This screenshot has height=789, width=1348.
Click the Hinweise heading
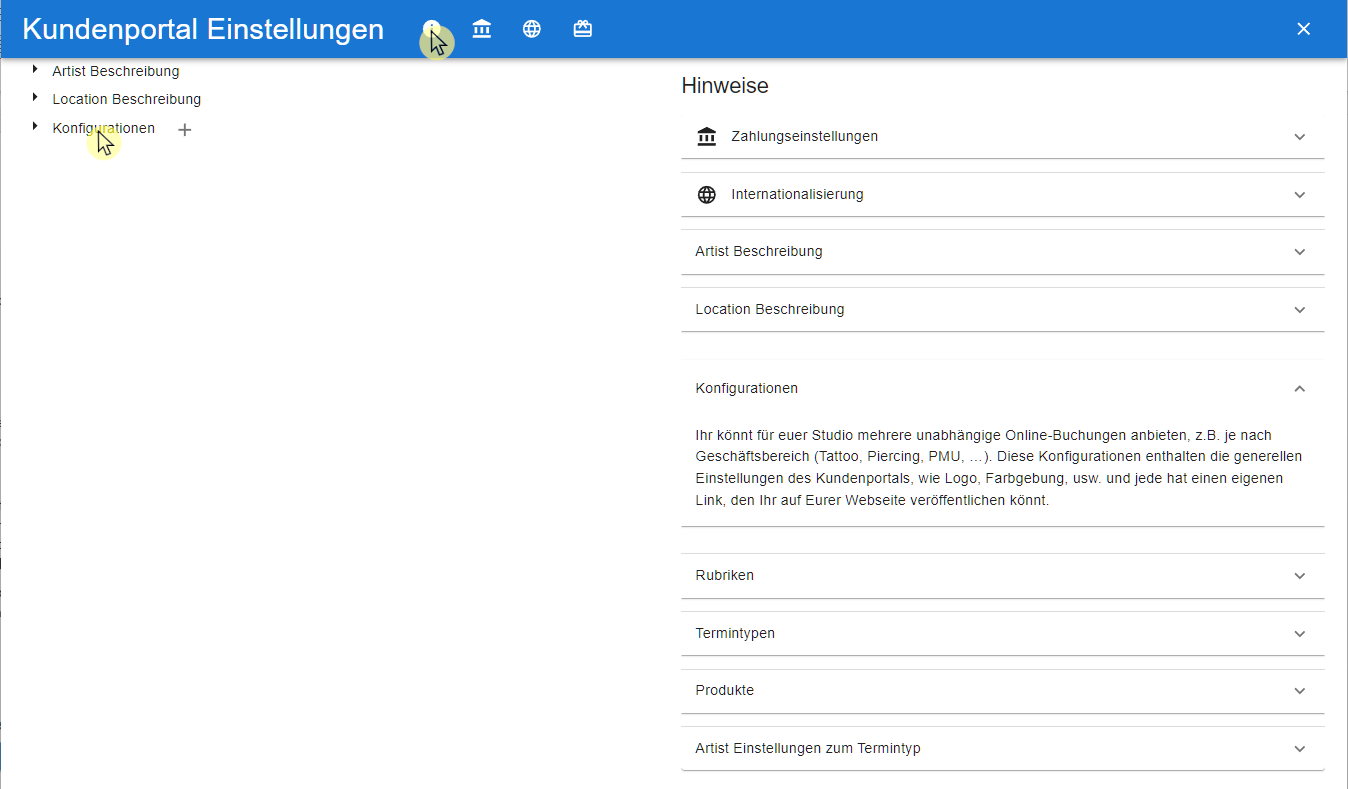tap(725, 86)
